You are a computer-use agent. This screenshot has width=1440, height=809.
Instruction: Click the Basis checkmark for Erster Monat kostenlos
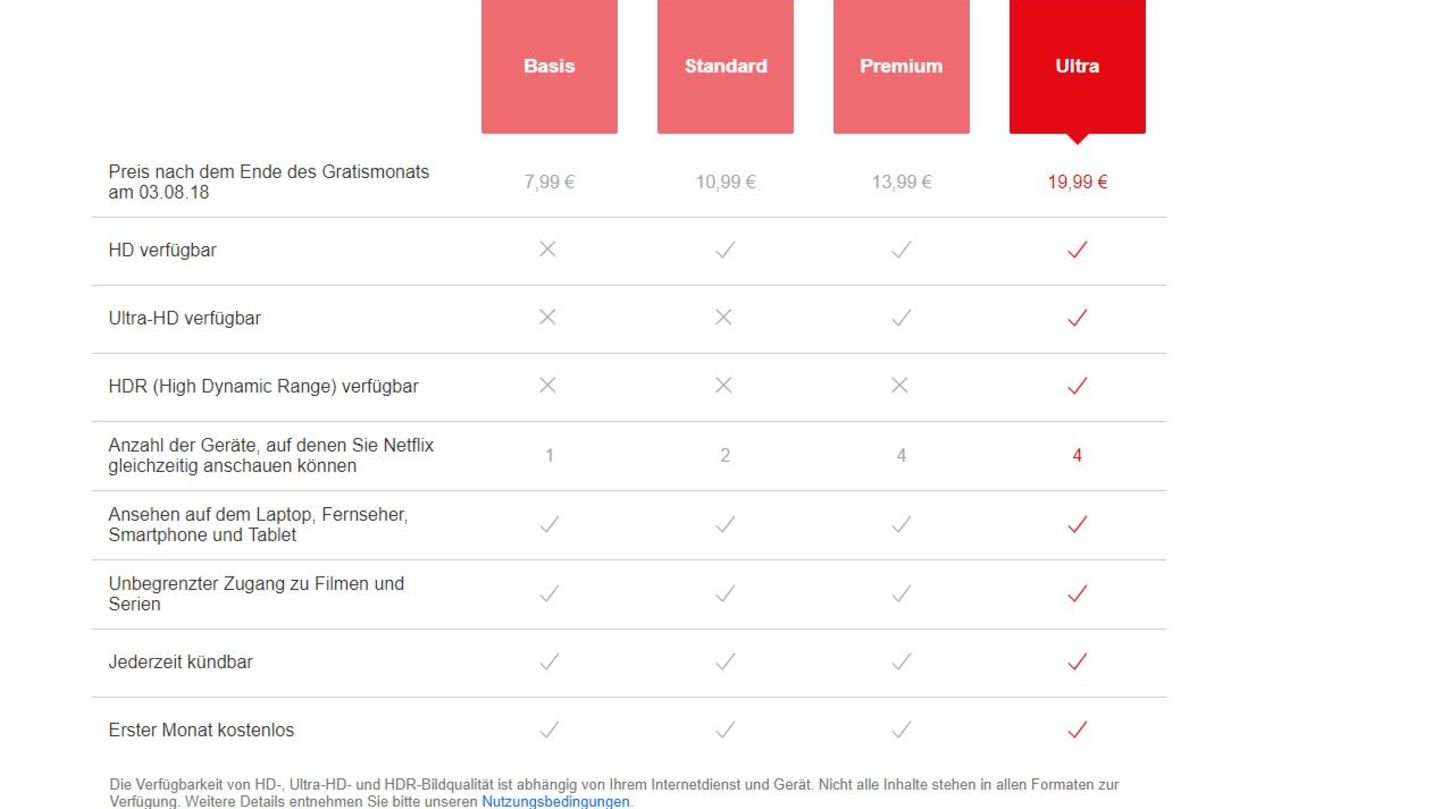pyautogui.click(x=548, y=729)
